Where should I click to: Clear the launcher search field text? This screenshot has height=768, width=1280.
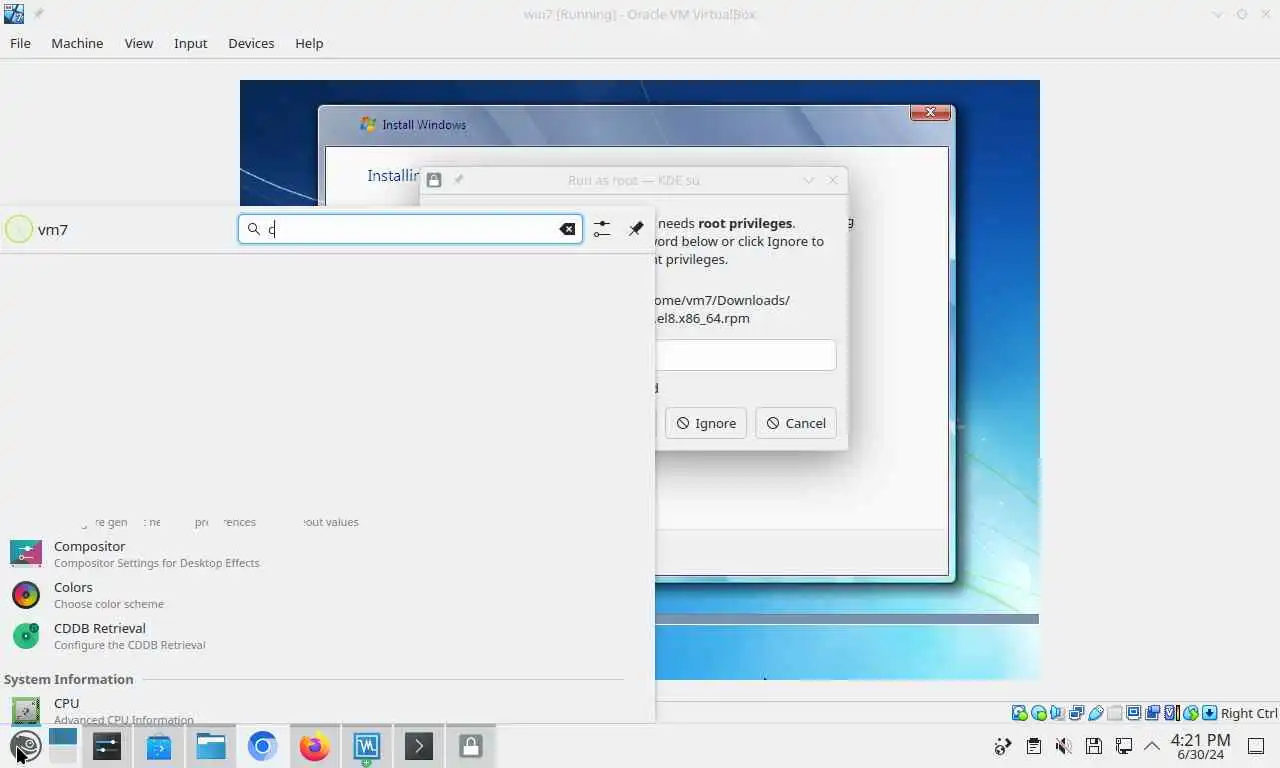[x=567, y=229]
